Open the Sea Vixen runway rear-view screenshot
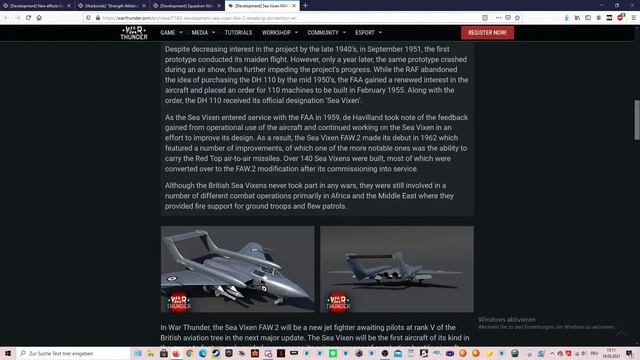 397,269
